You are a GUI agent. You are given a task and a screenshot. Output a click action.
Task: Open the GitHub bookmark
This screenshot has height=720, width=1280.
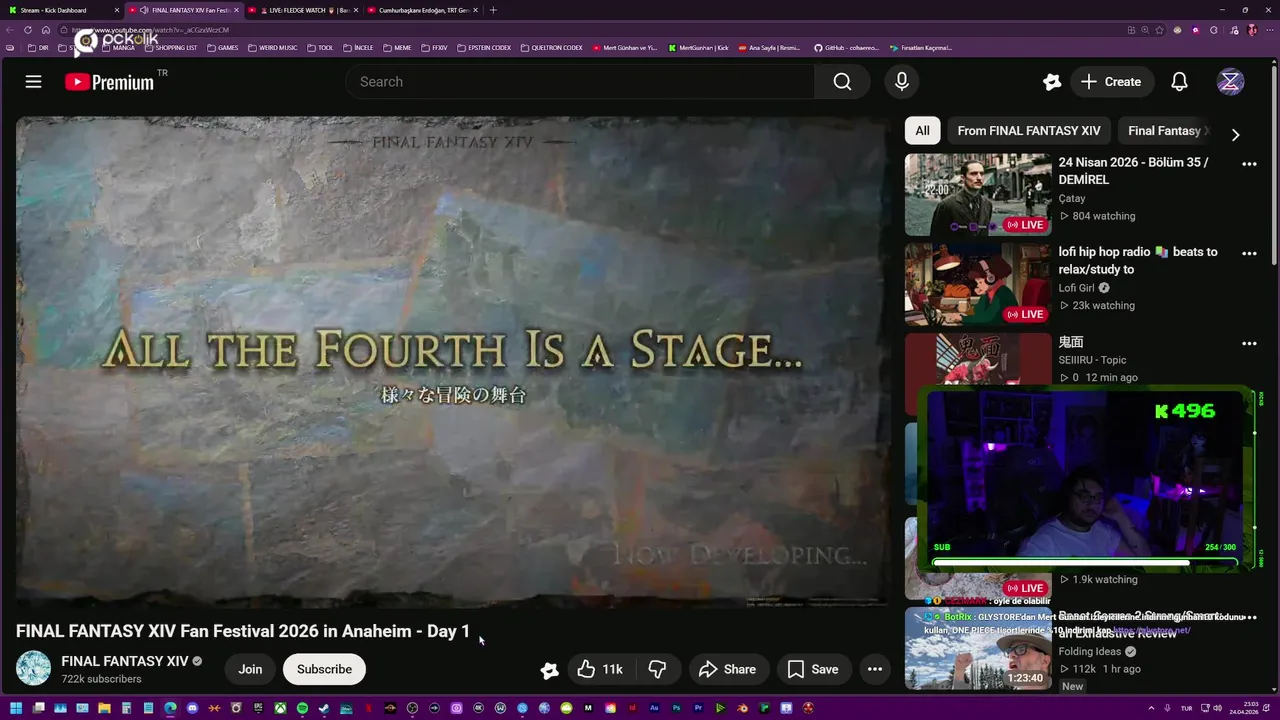click(846, 48)
